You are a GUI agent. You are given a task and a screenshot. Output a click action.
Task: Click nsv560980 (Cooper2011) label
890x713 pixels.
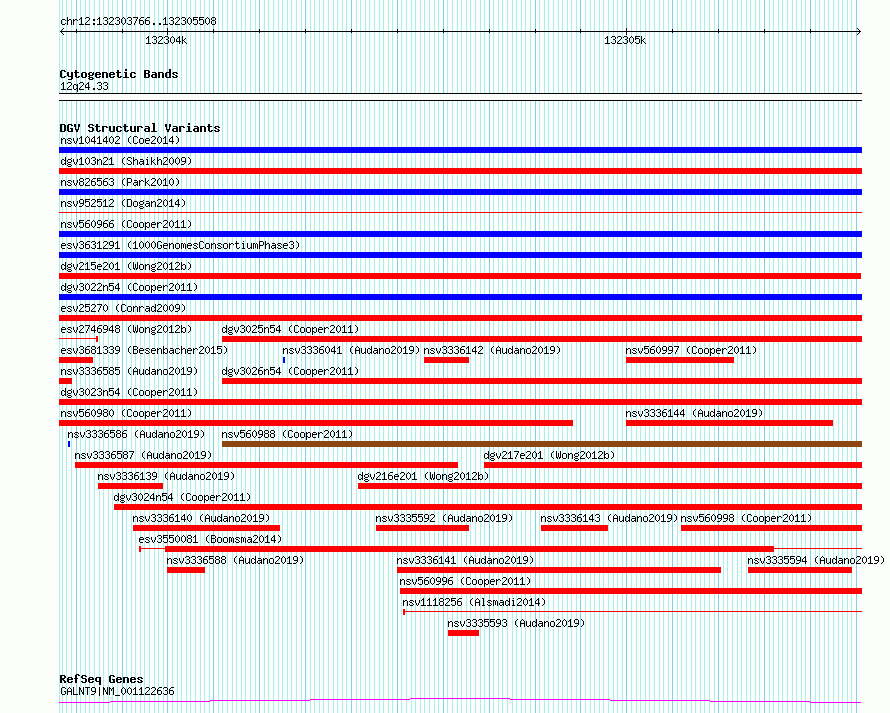click(126, 413)
